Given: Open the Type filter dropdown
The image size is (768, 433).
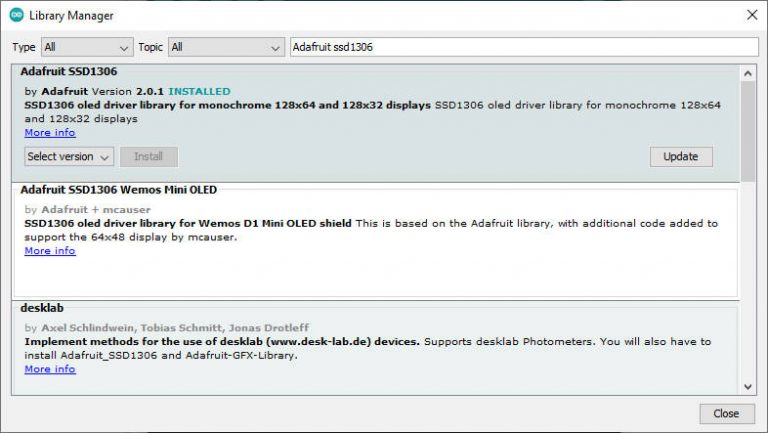Looking at the screenshot, I should [87, 47].
